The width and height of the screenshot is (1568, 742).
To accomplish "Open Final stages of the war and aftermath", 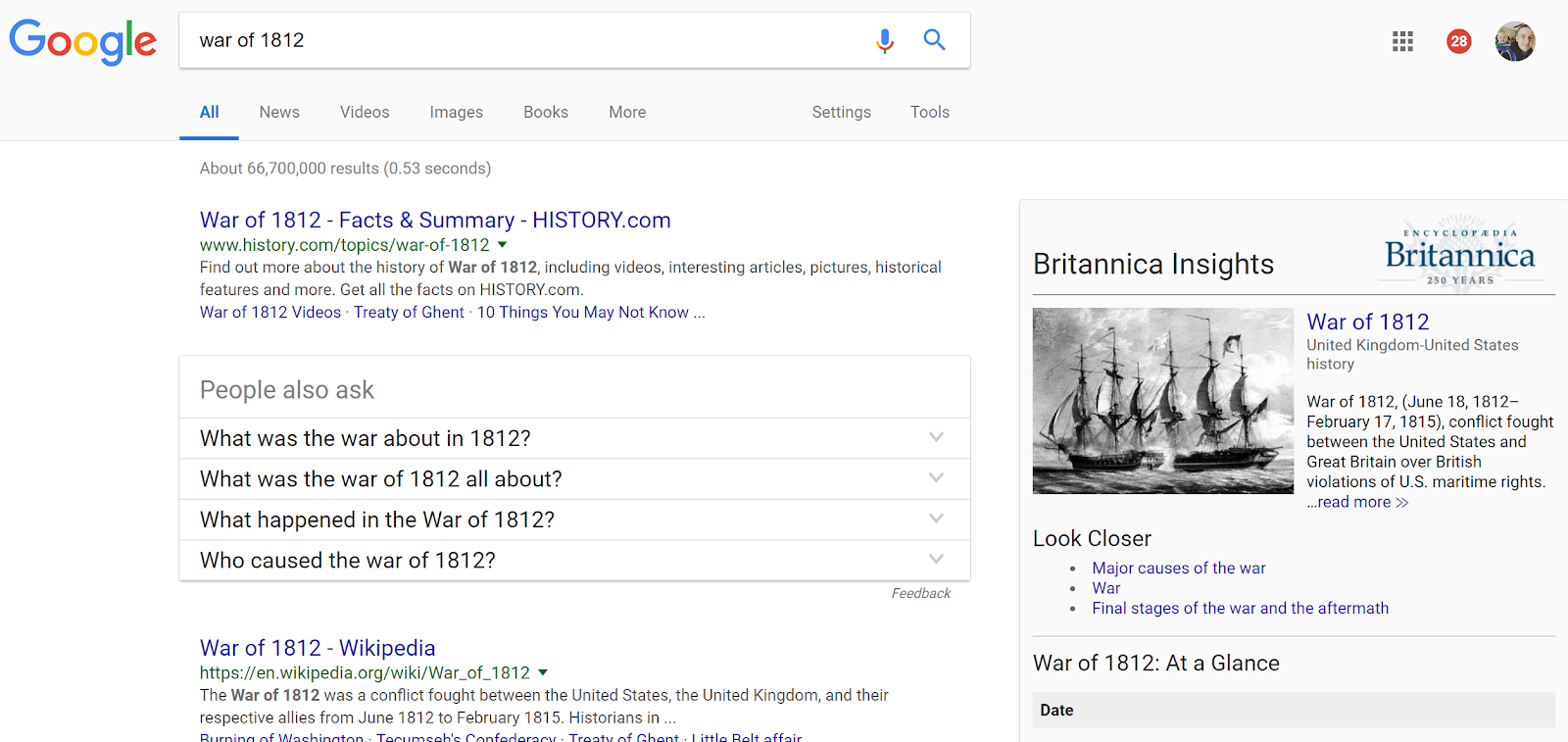I will pyautogui.click(x=1241, y=609).
